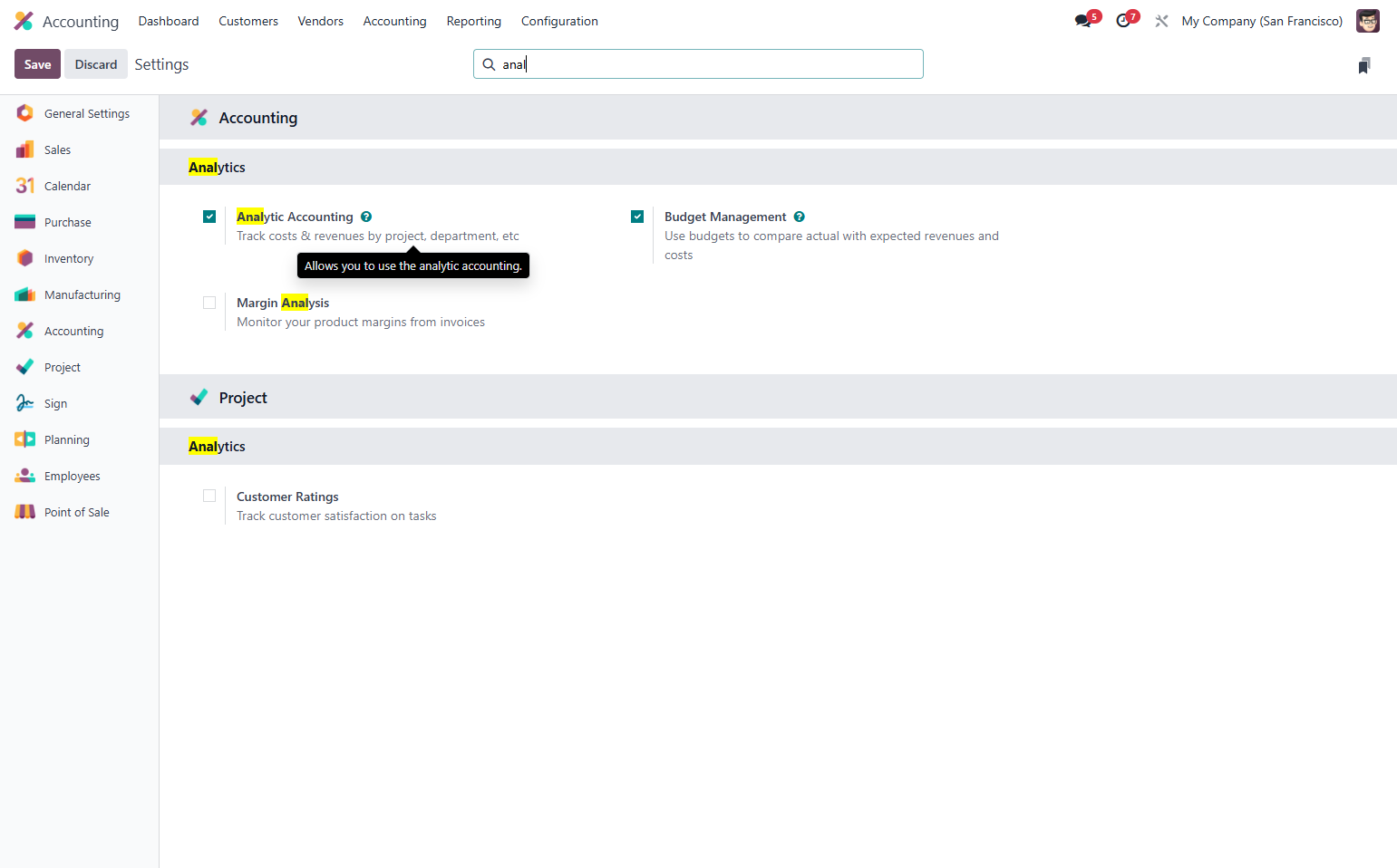Click "Monitor your product margins from invoices" text

point(361,322)
